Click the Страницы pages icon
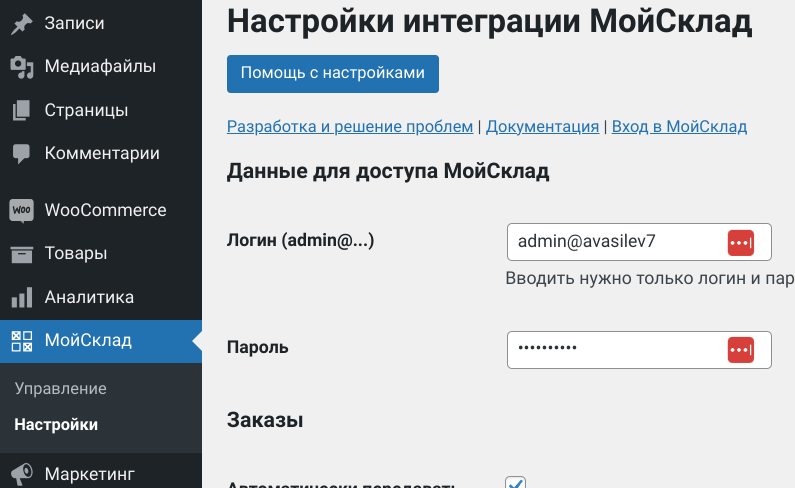The width and height of the screenshot is (795, 488). point(21,110)
